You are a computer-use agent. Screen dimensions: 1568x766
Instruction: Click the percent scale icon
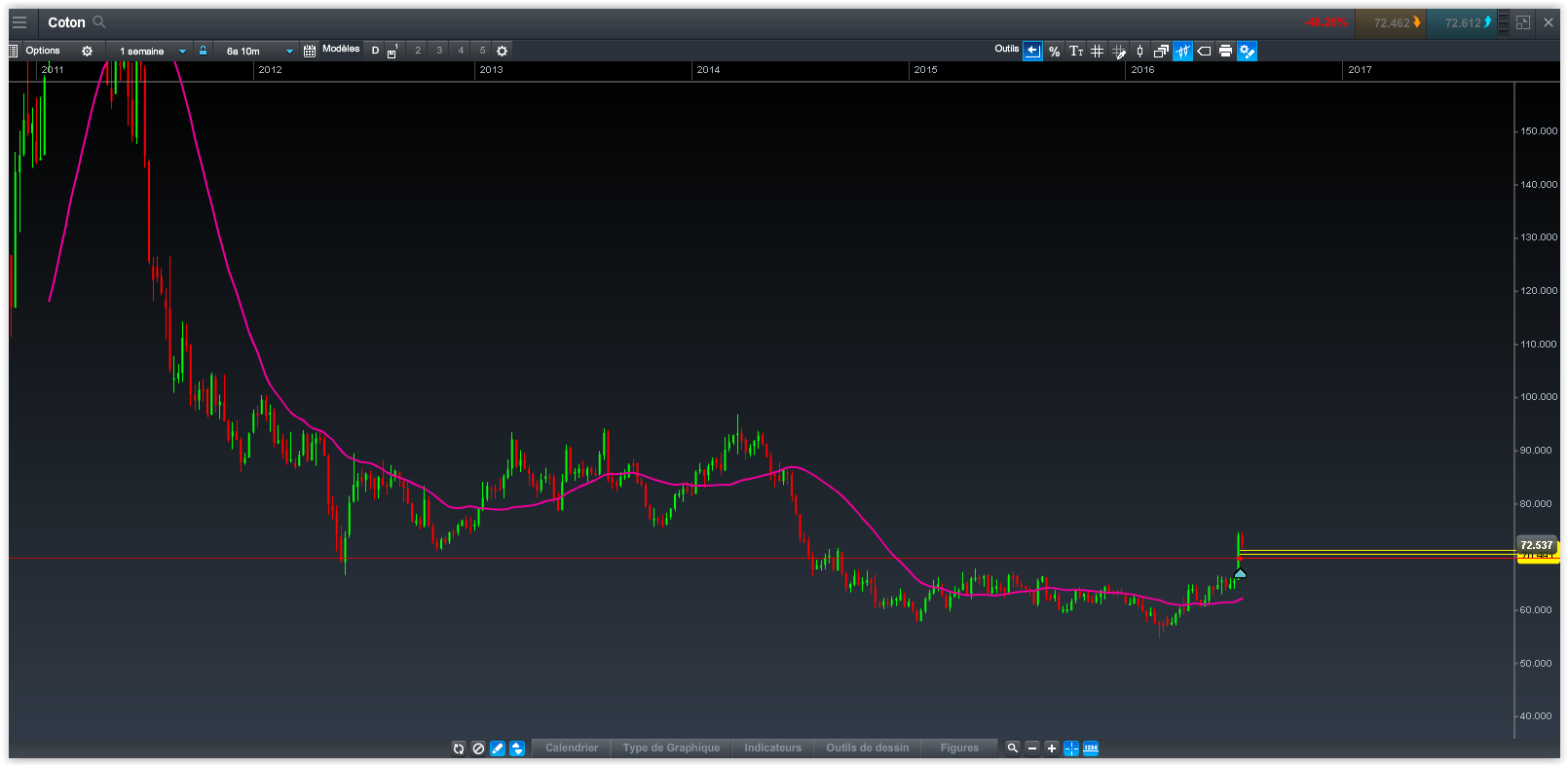click(1054, 52)
